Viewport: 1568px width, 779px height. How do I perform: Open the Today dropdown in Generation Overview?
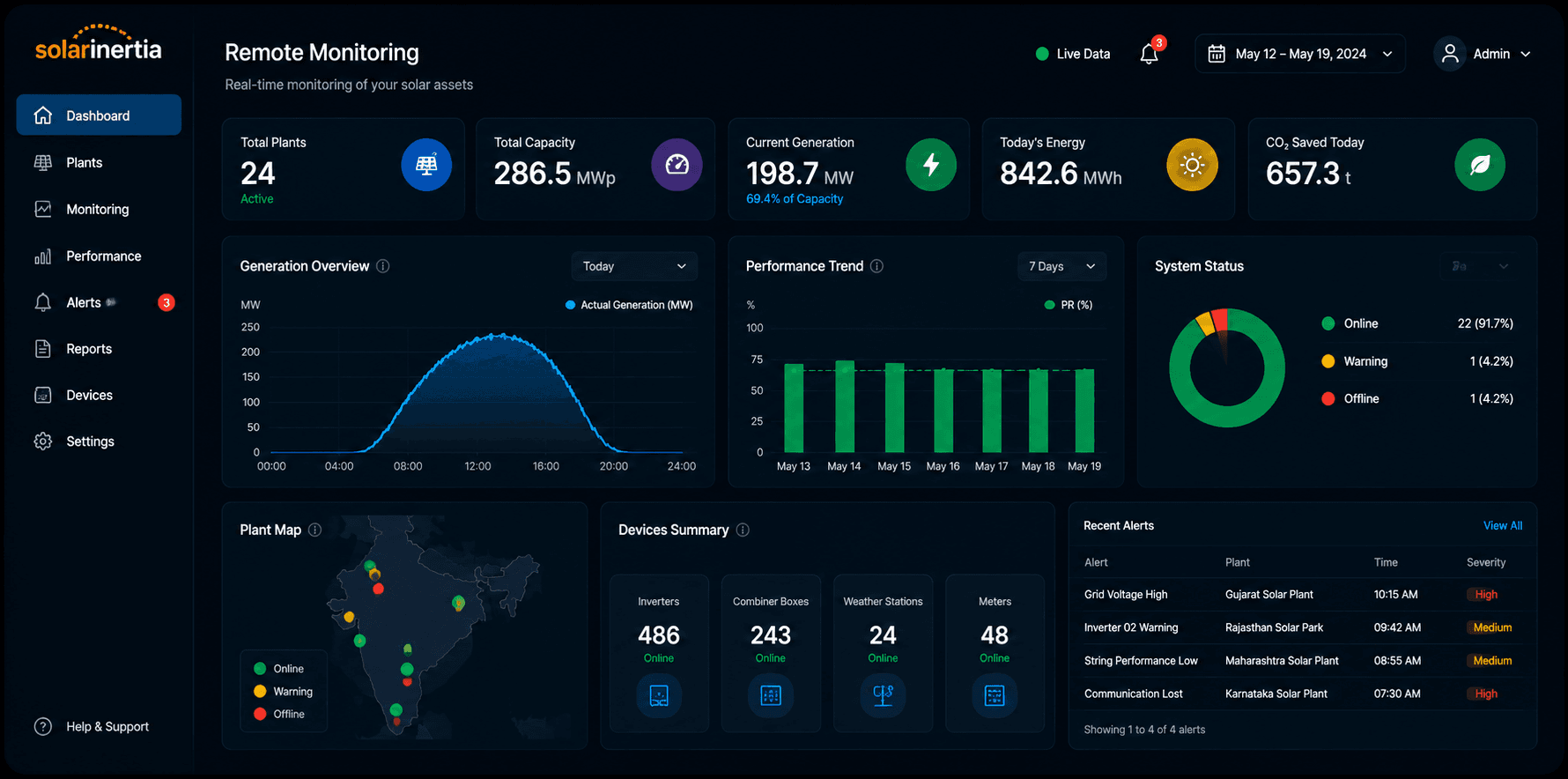[634, 266]
